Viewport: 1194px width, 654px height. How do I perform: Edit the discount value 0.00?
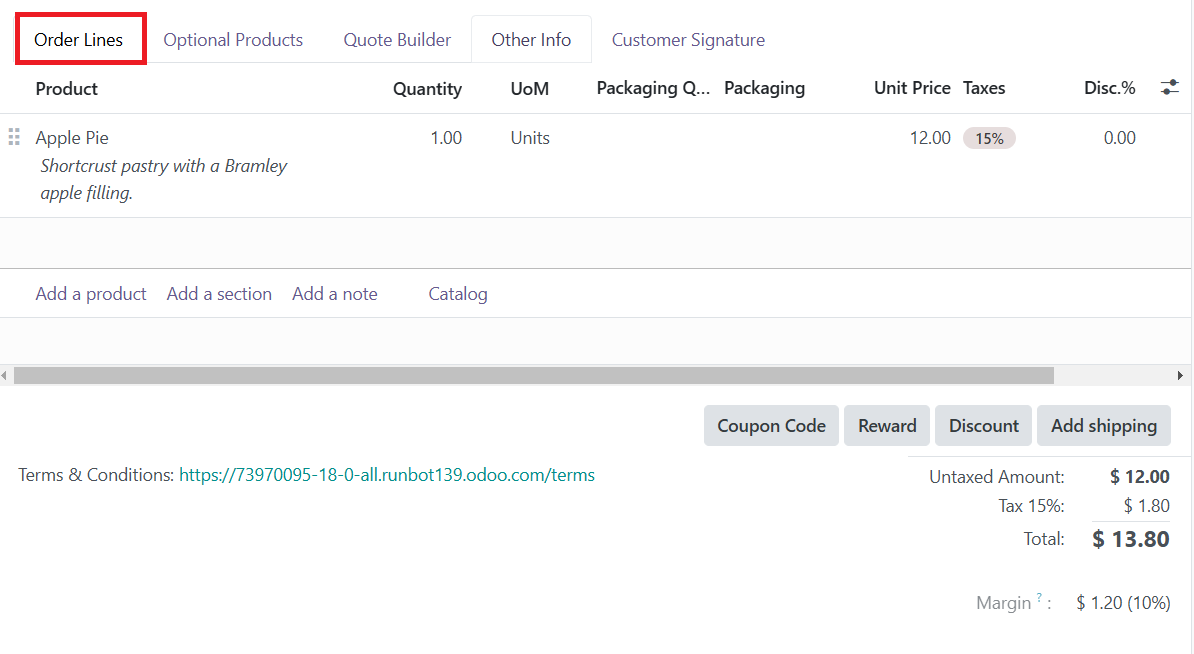click(1119, 138)
